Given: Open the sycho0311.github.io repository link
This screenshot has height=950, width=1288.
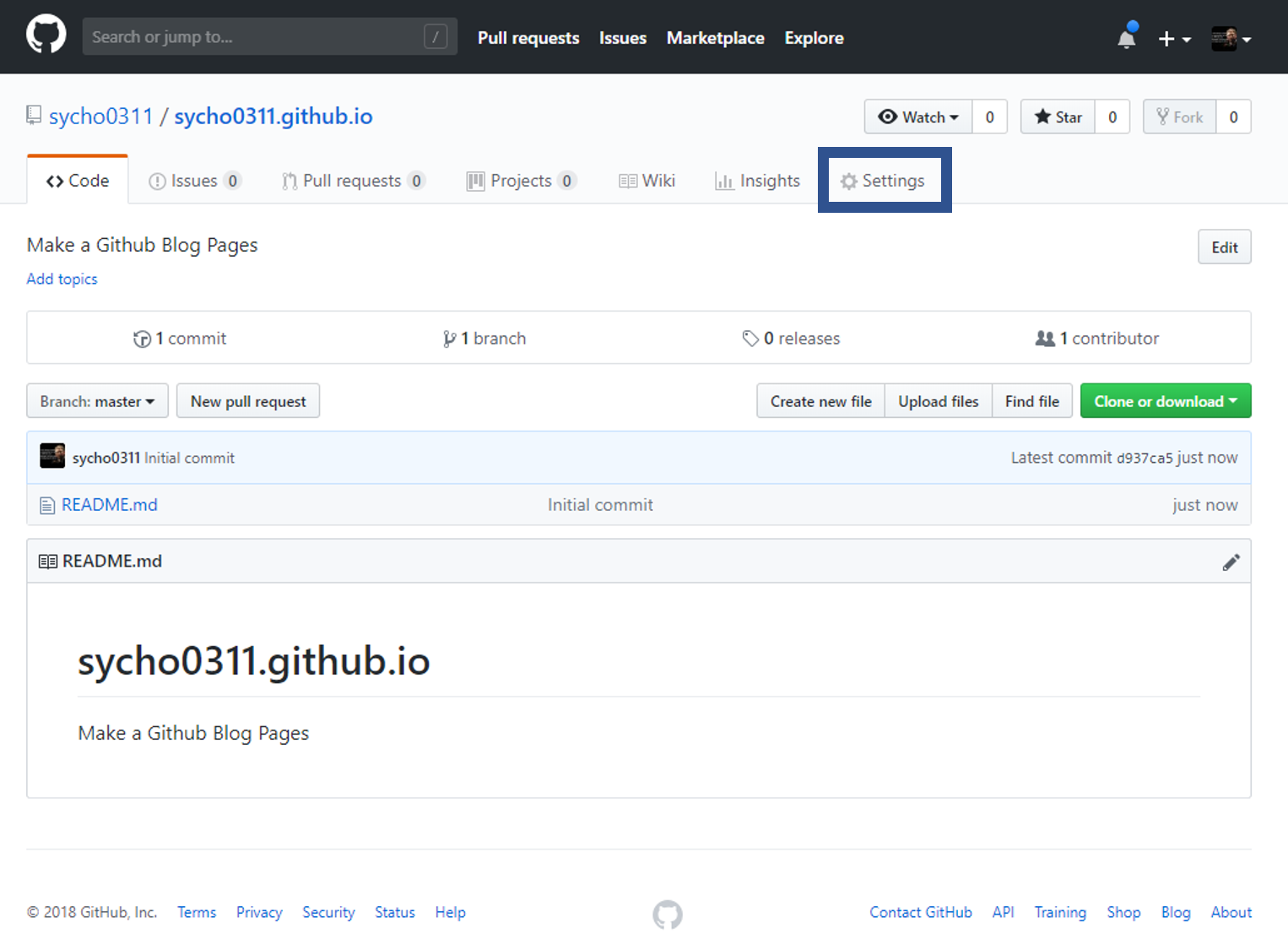Looking at the screenshot, I should 273,117.
